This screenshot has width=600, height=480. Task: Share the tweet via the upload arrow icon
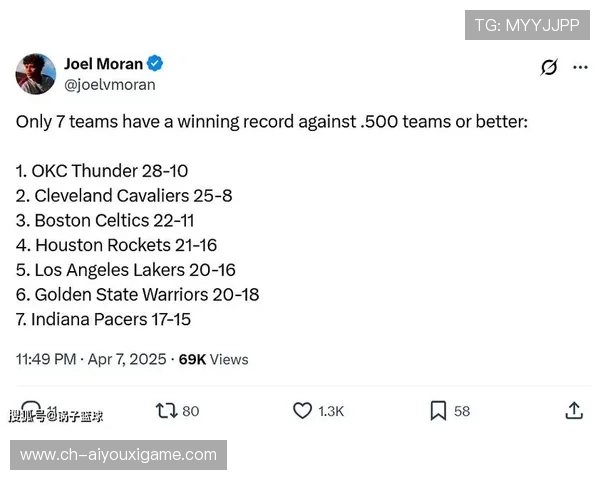click(x=574, y=411)
